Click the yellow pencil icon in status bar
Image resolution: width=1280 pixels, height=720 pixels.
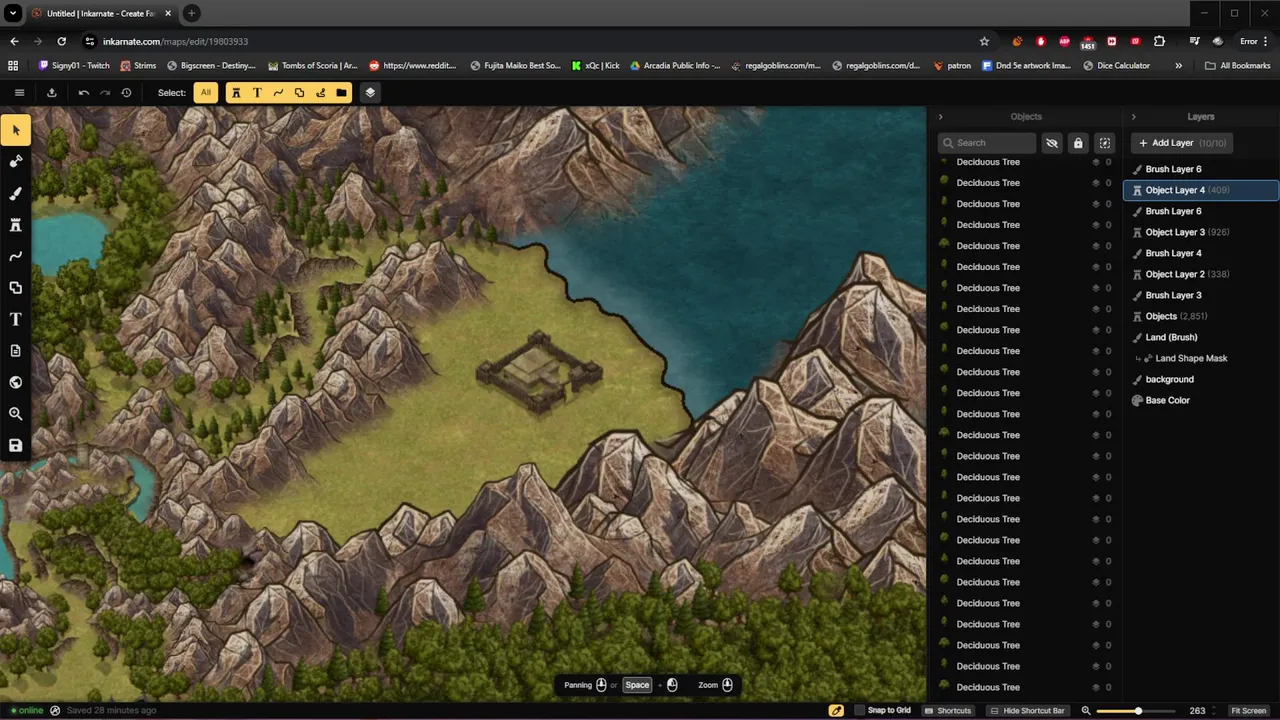point(836,710)
